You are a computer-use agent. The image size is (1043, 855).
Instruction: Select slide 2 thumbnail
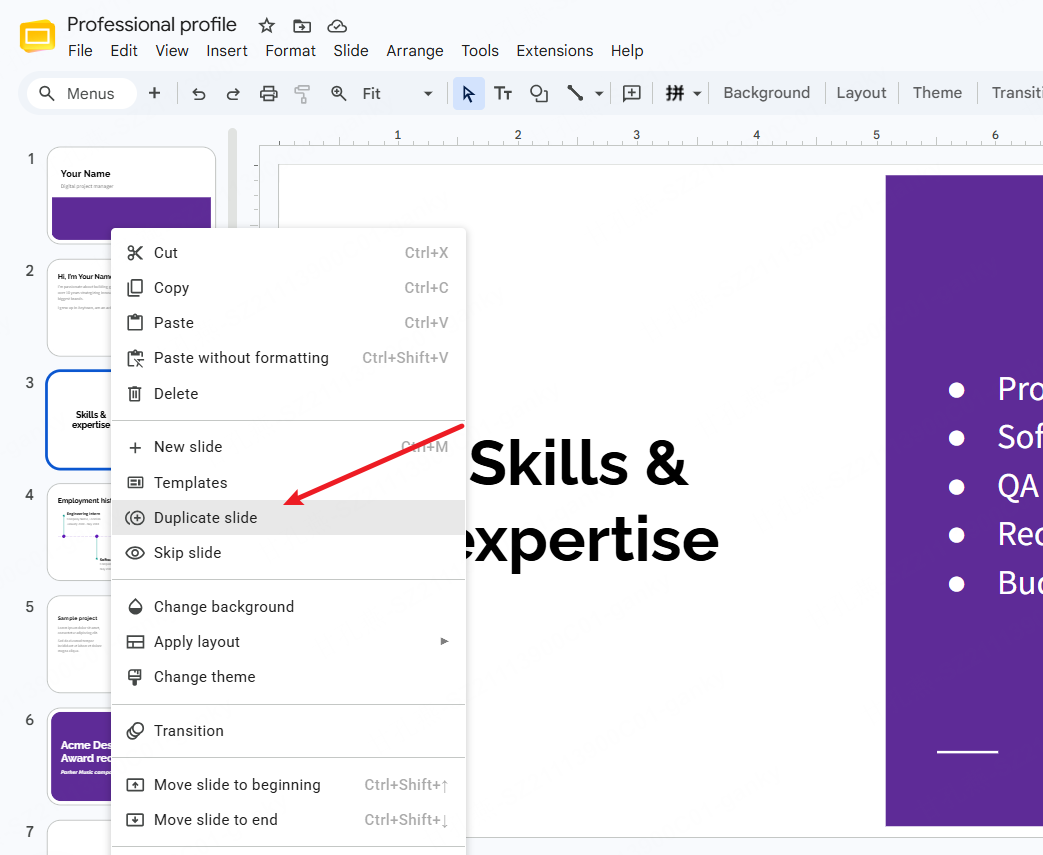click(x=78, y=308)
